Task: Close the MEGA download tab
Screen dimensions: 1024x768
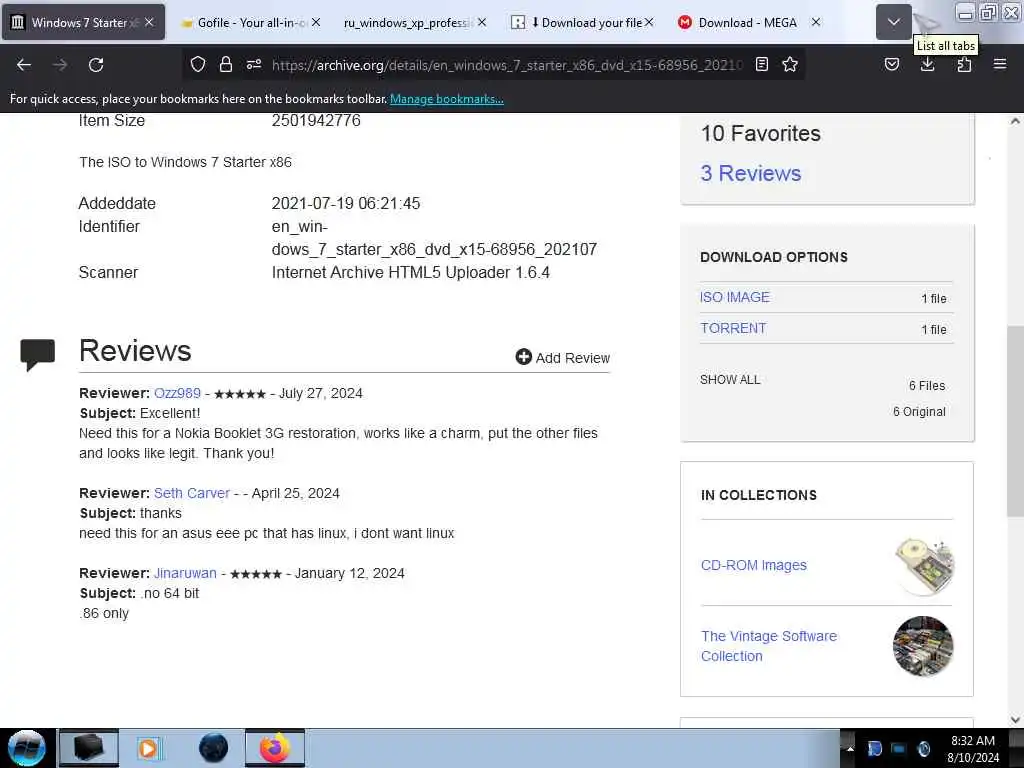Action: 816,22
